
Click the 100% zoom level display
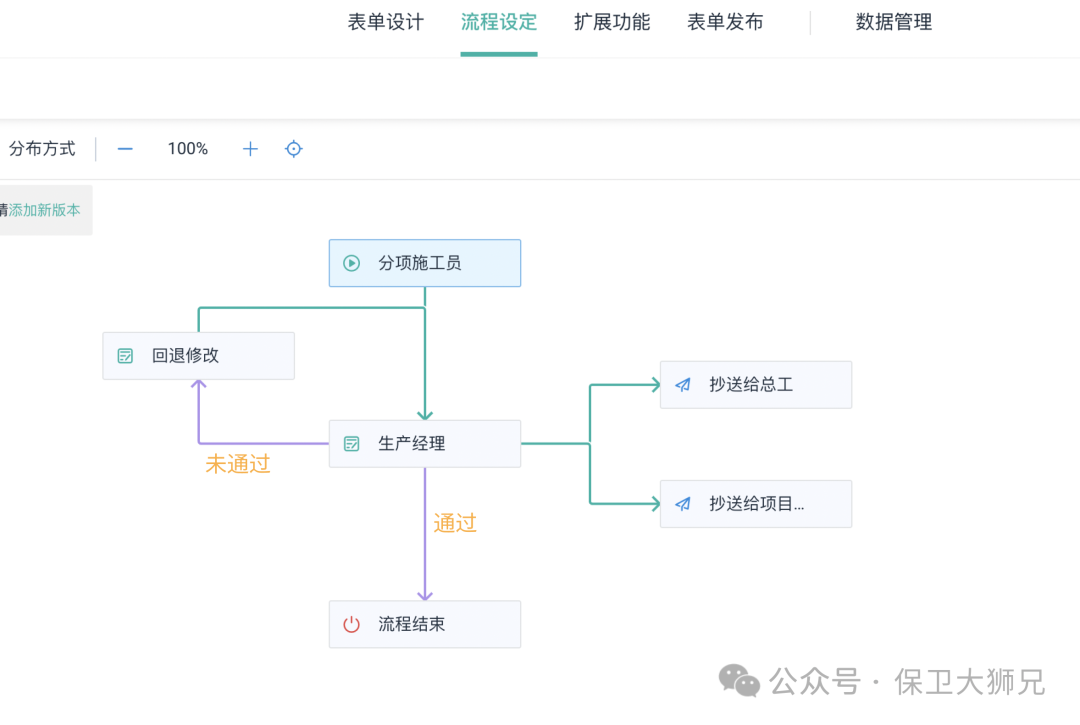[x=187, y=148]
